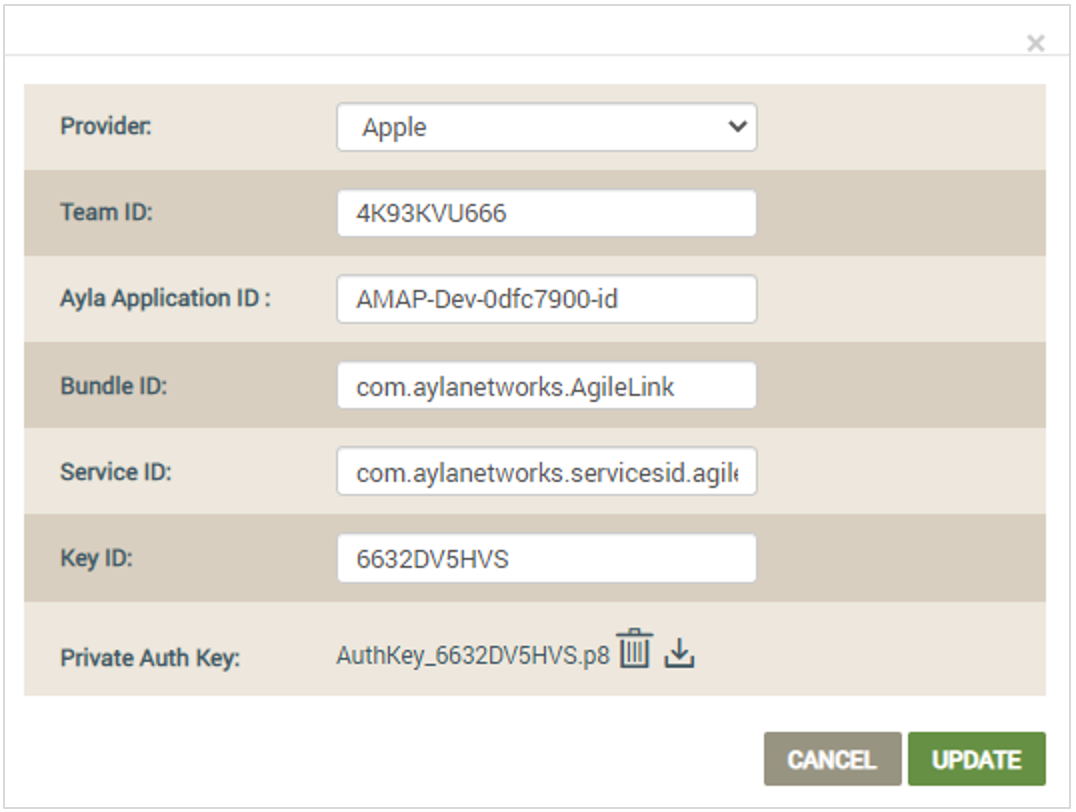Click the "Team ID:" label text

click(x=106, y=213)
